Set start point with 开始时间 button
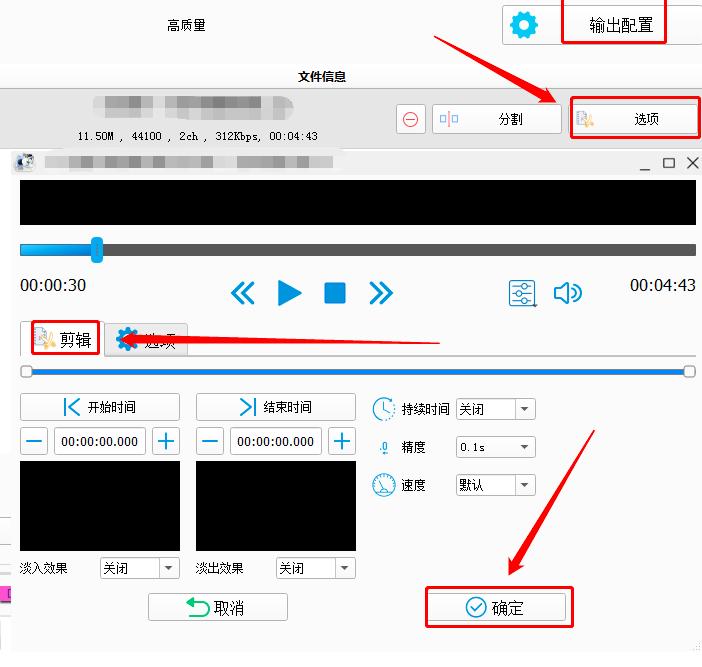The image size is (702, 667). 100,407
